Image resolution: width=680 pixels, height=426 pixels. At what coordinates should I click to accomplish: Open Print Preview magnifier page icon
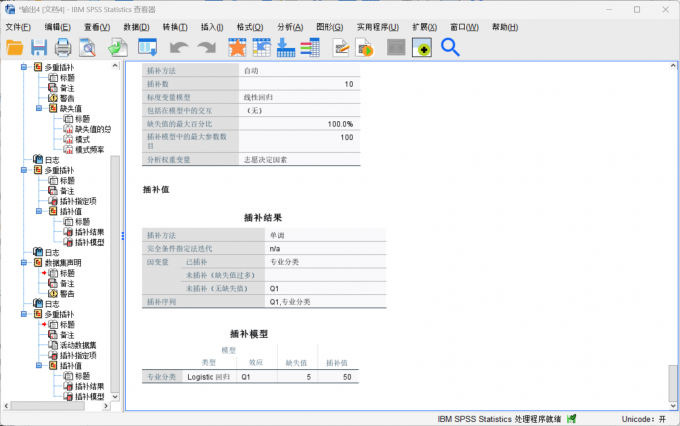click(x=87, y=47)
